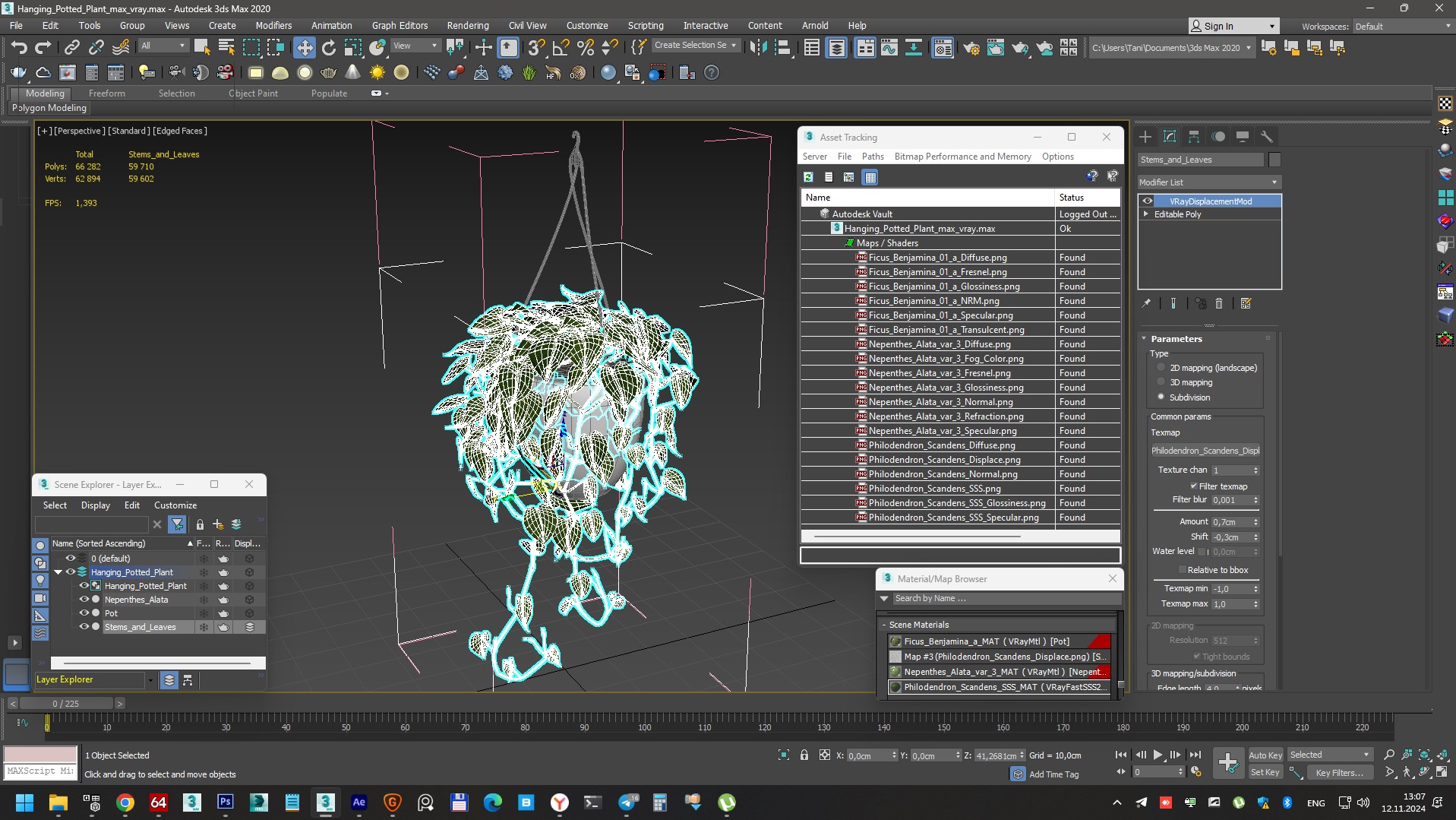This screenshot has width=1456, height=820.
Task: Click the Redo icon in main toolbar
Action: click(x=43, y=48)
